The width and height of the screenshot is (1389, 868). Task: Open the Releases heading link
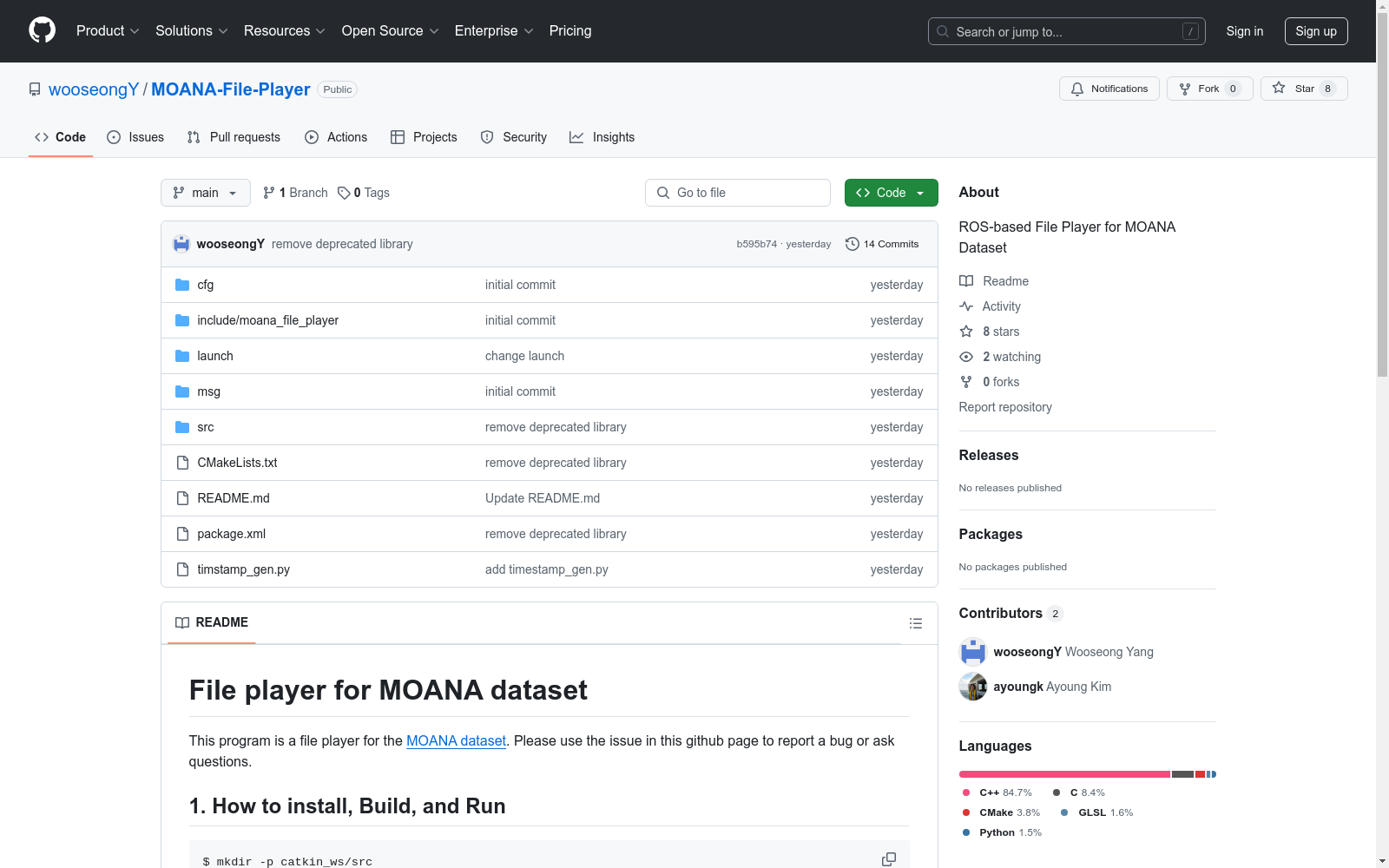pyautogui.click(x=989, y=455)
